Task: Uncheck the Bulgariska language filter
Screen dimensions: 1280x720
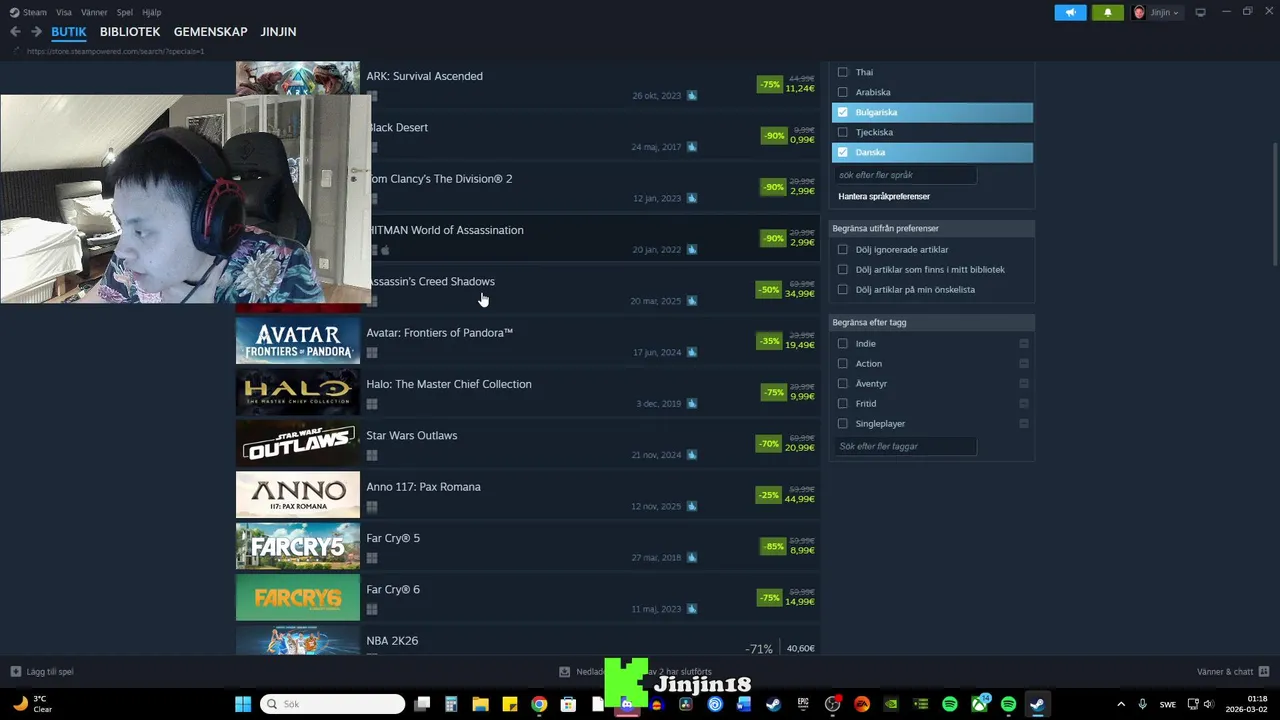Action: click(x=842, y=112)
